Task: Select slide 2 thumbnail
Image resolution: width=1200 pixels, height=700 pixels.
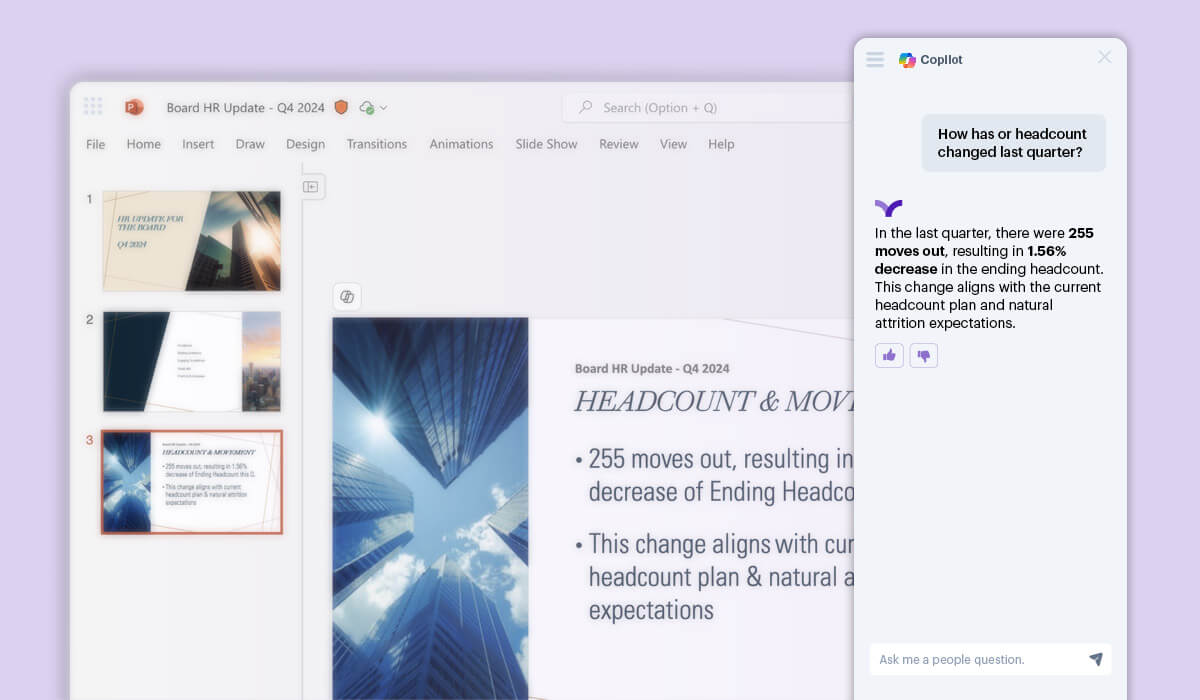Action: point(192,361)
